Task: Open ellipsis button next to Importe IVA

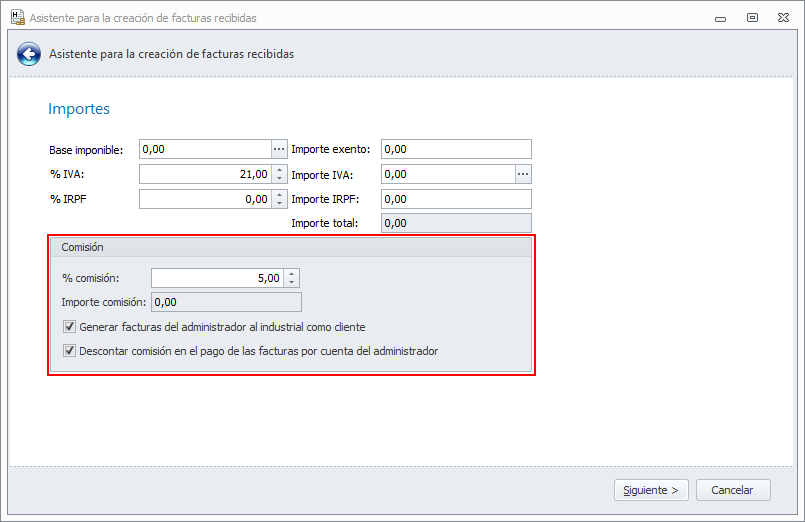Action: click(x=523, y=175)
